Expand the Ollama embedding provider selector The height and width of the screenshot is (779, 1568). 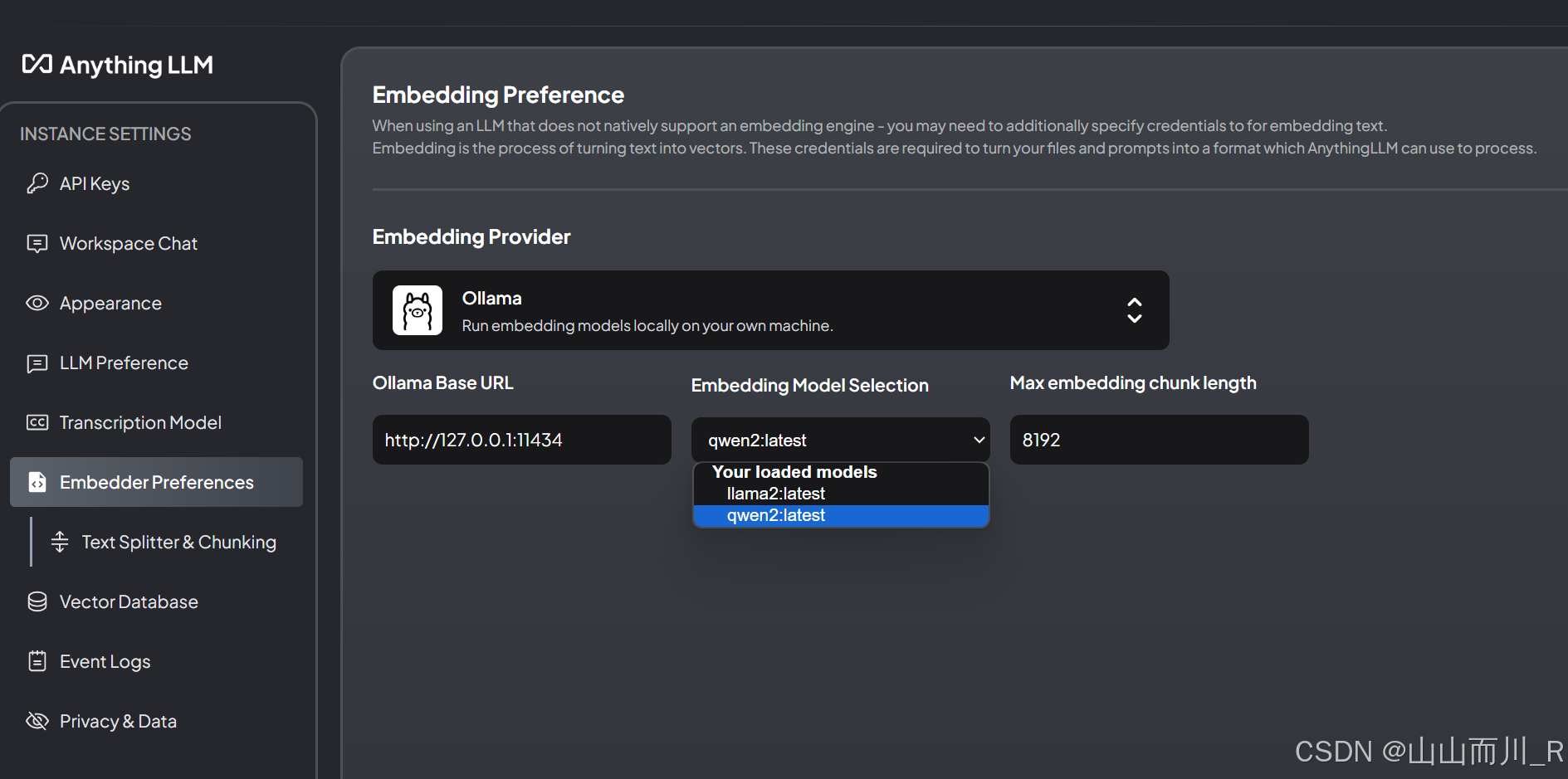[x=770, y=310]
